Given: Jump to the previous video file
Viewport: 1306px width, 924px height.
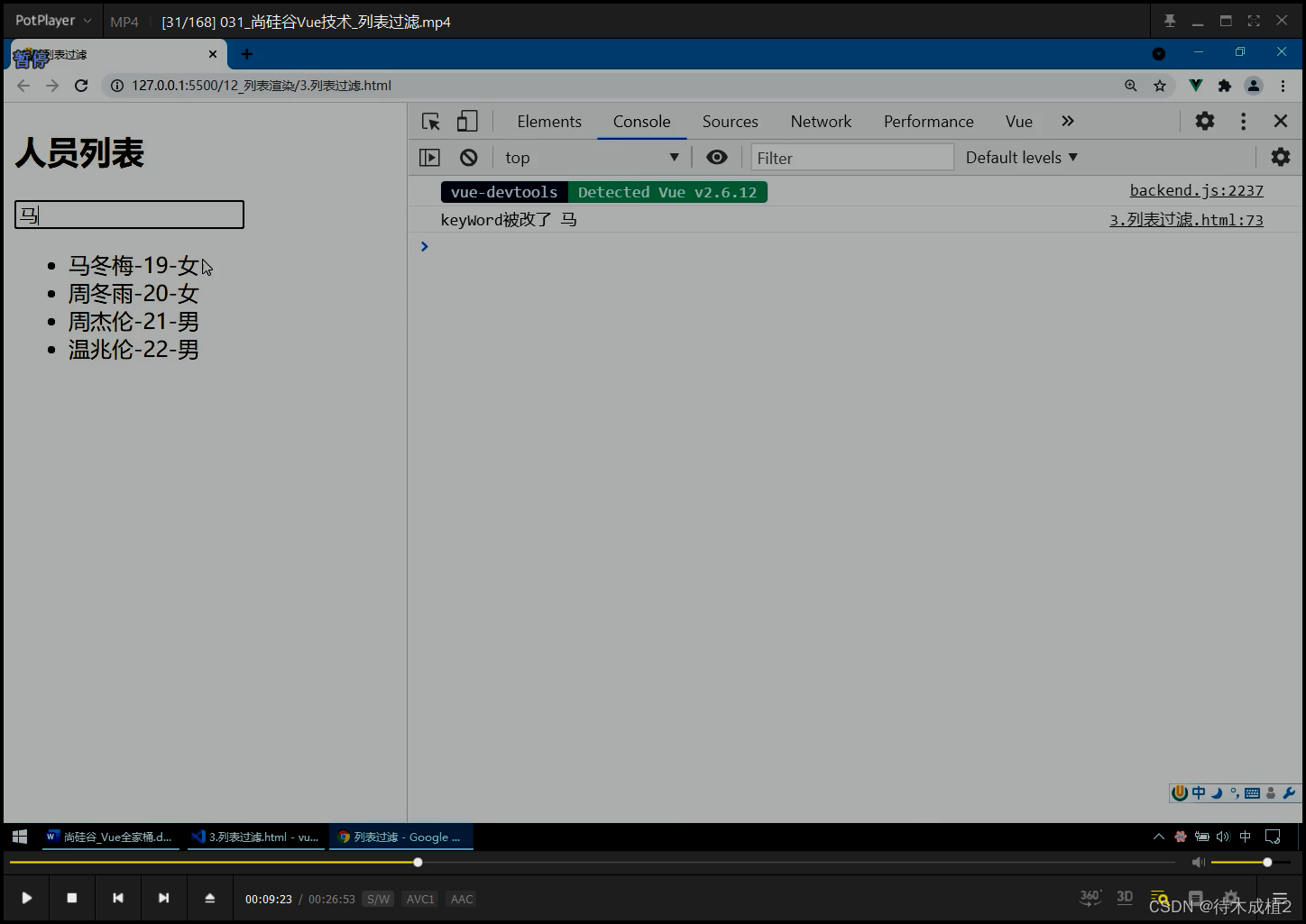Looking at the screenshot, I should 117,898.
